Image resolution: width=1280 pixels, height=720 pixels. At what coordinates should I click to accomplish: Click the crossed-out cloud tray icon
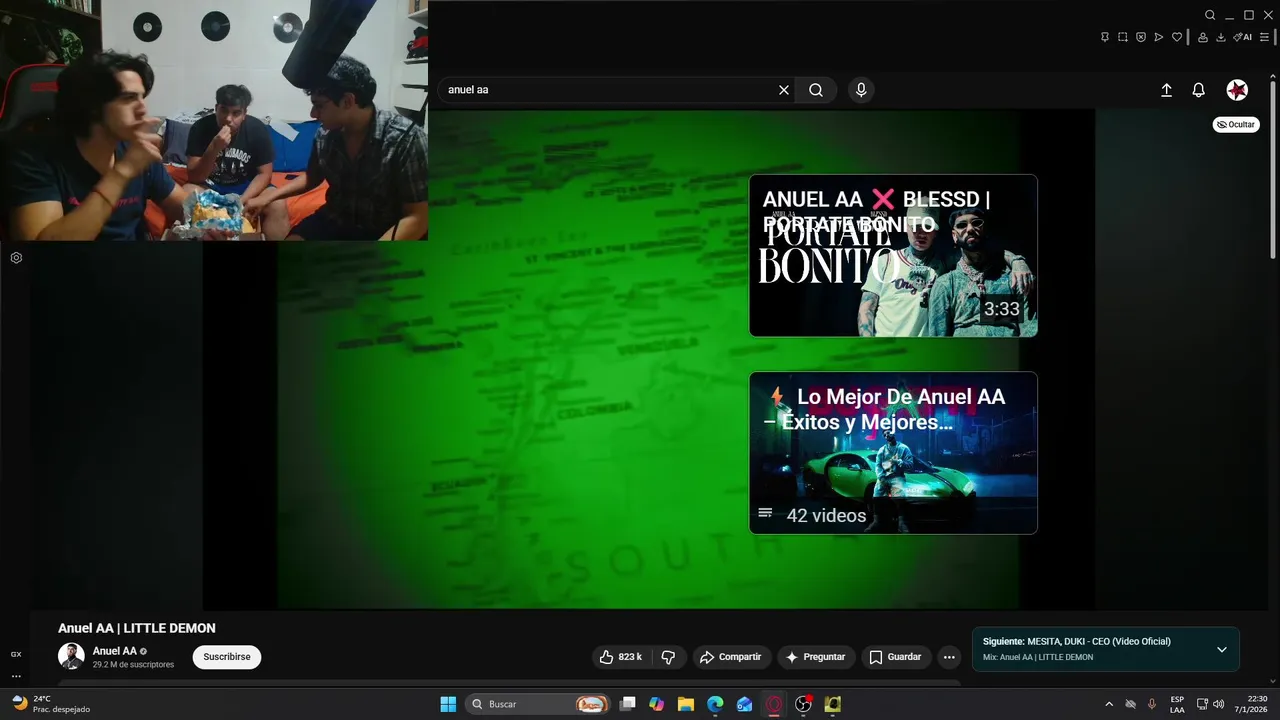(x=1131, y=704)
